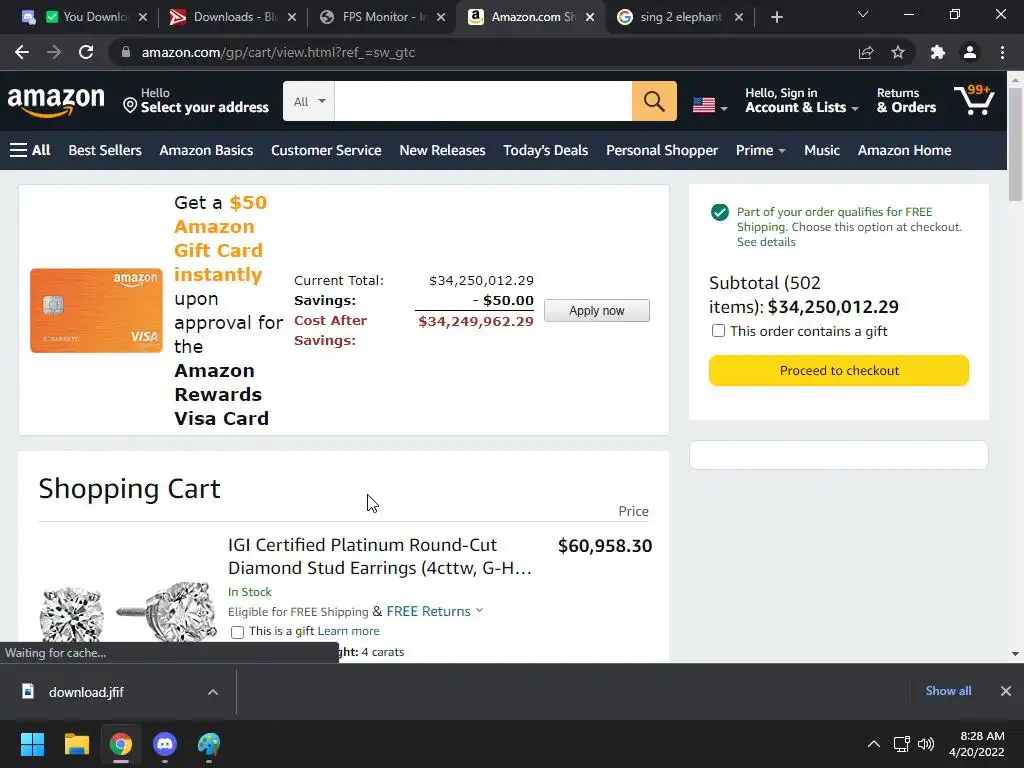The width and height of the screenshot is (1024, 768).
Task: Open Personal Shopper
Action: pyautogui.click(x=662, y=150)
